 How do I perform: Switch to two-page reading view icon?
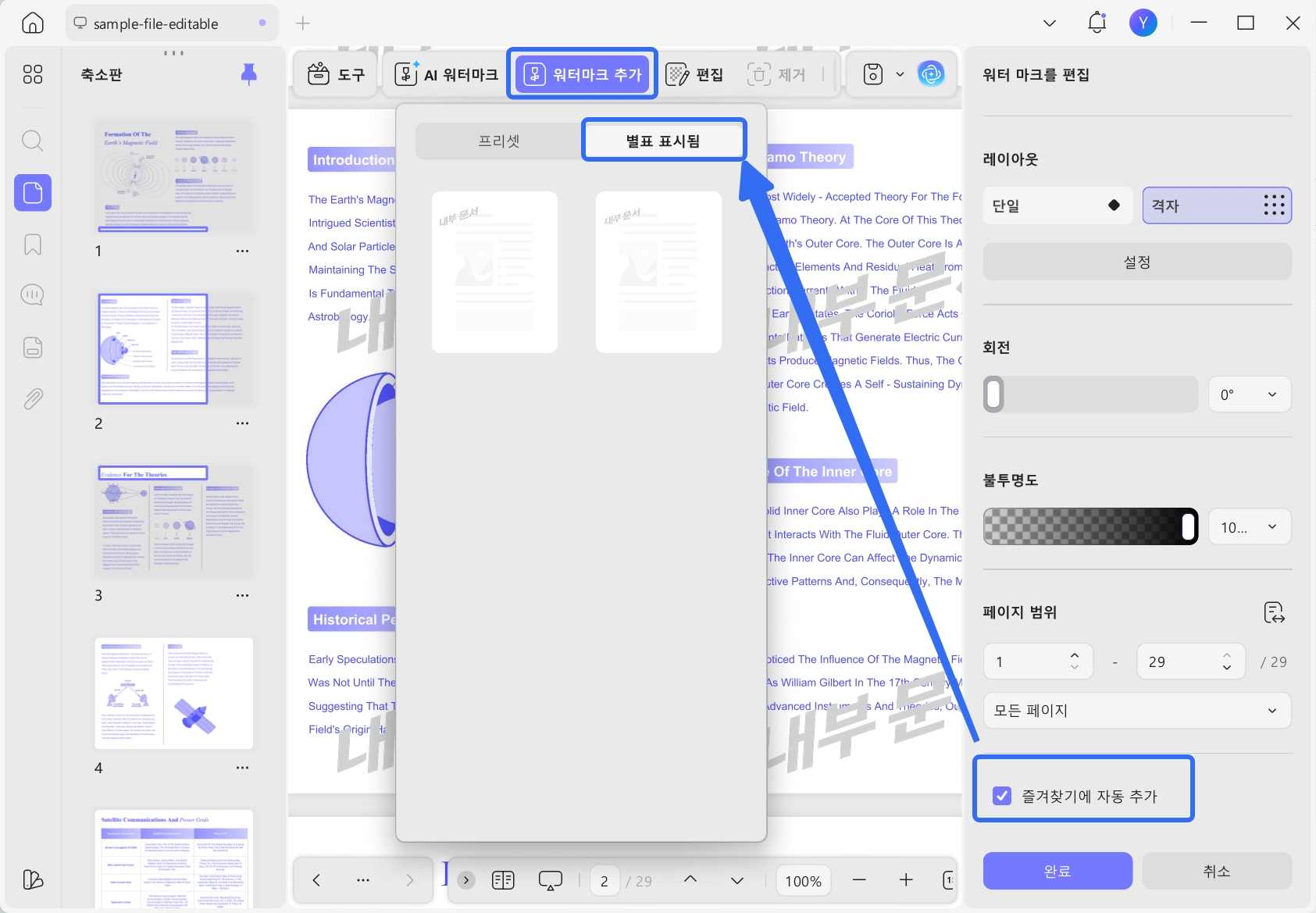coord(503,881)
